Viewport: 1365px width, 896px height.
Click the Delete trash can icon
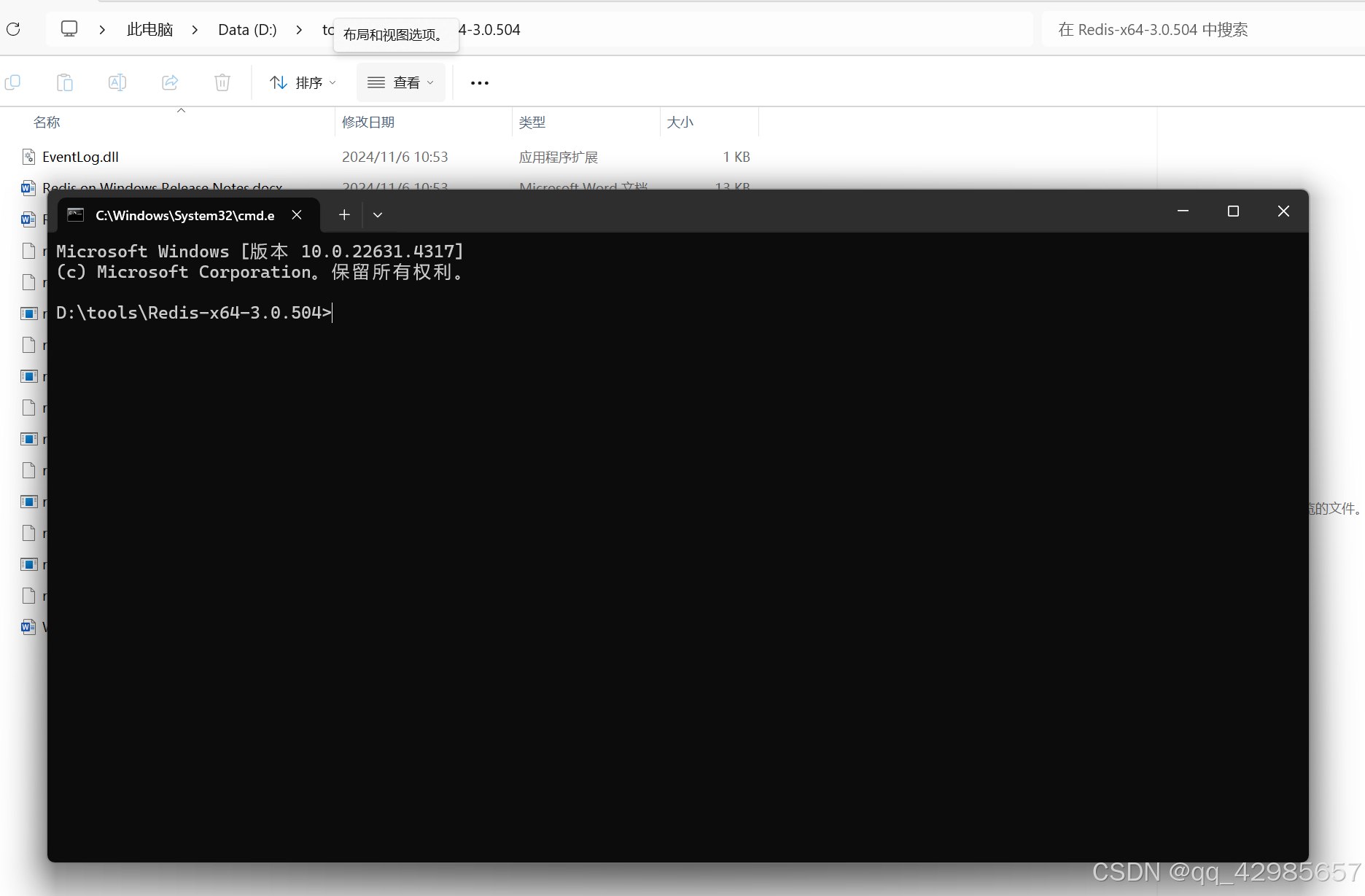click(x=222, y=82)
